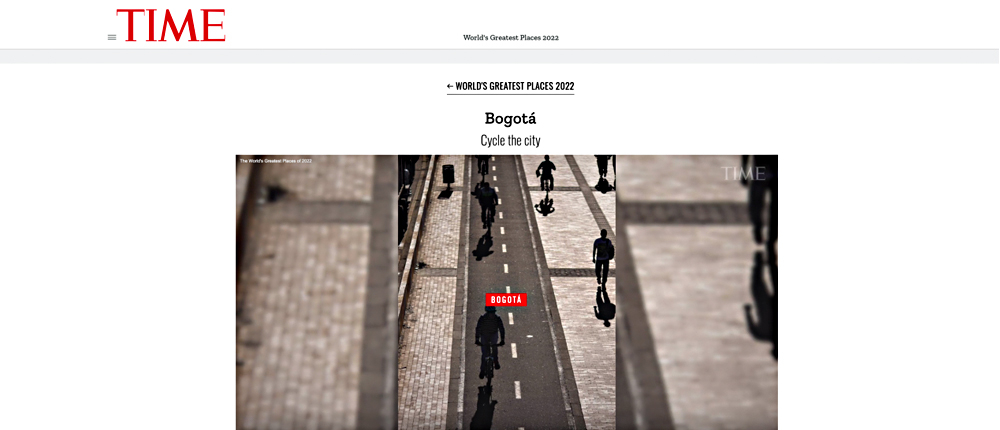Open the hamburger menu beside TIME logo
Screen dimensions: 1000x430
tap(112, 38)
